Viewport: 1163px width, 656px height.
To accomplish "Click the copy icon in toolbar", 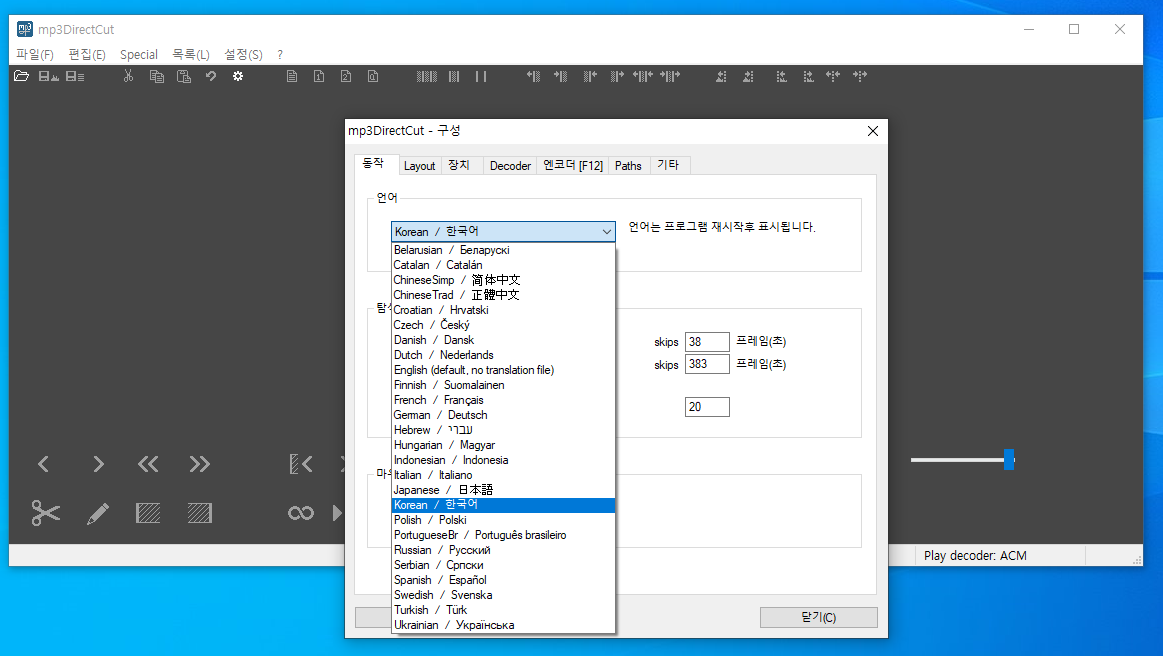I will click(x=157, y=76).
